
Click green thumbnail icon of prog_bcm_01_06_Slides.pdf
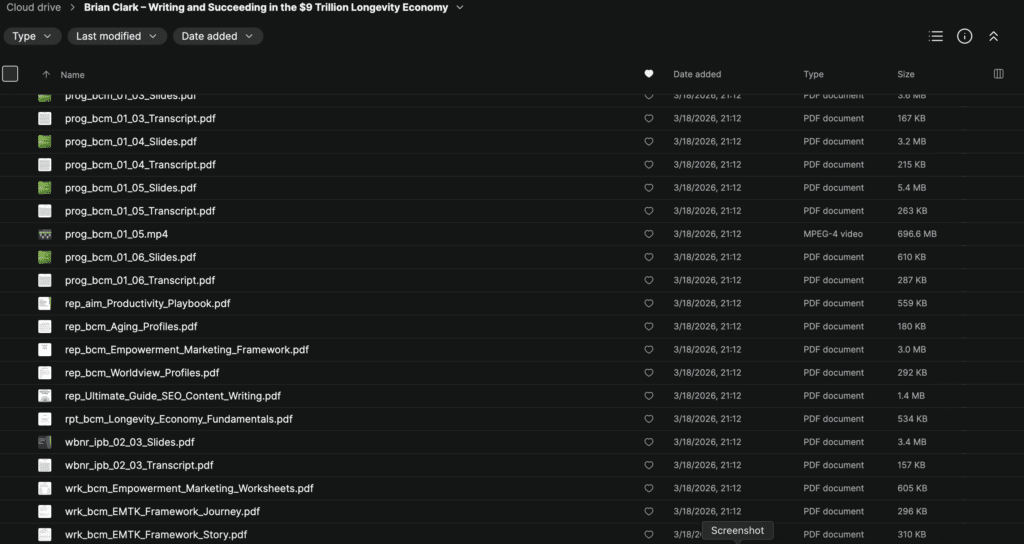44,257
